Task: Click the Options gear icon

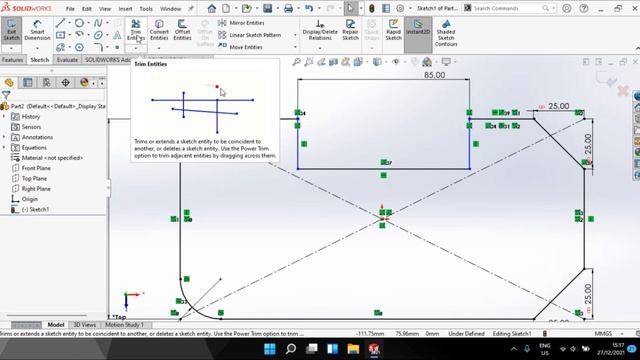Action: pos(400,8)
